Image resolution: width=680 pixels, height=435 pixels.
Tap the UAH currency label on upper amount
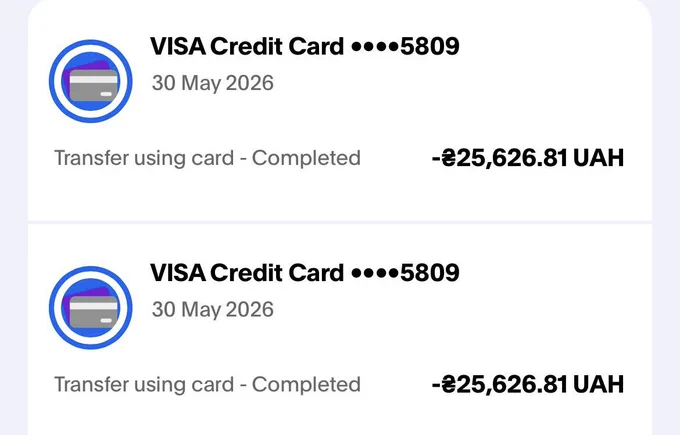[x=598, y=157]
